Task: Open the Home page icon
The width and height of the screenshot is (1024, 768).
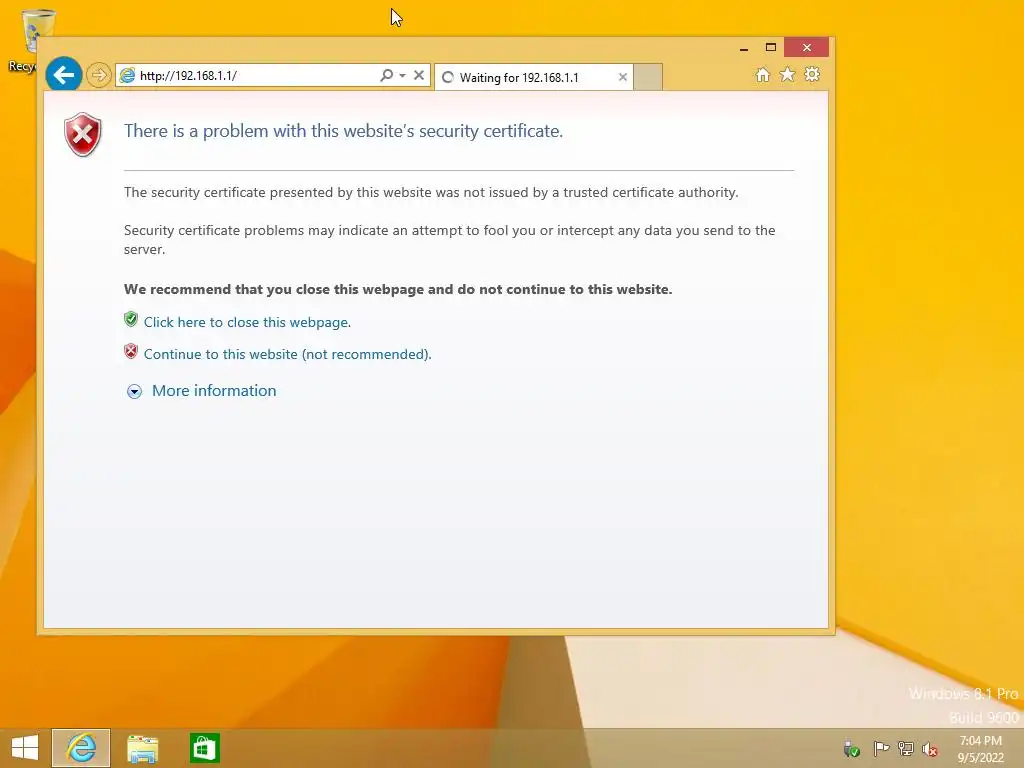Action: point(762,74)
